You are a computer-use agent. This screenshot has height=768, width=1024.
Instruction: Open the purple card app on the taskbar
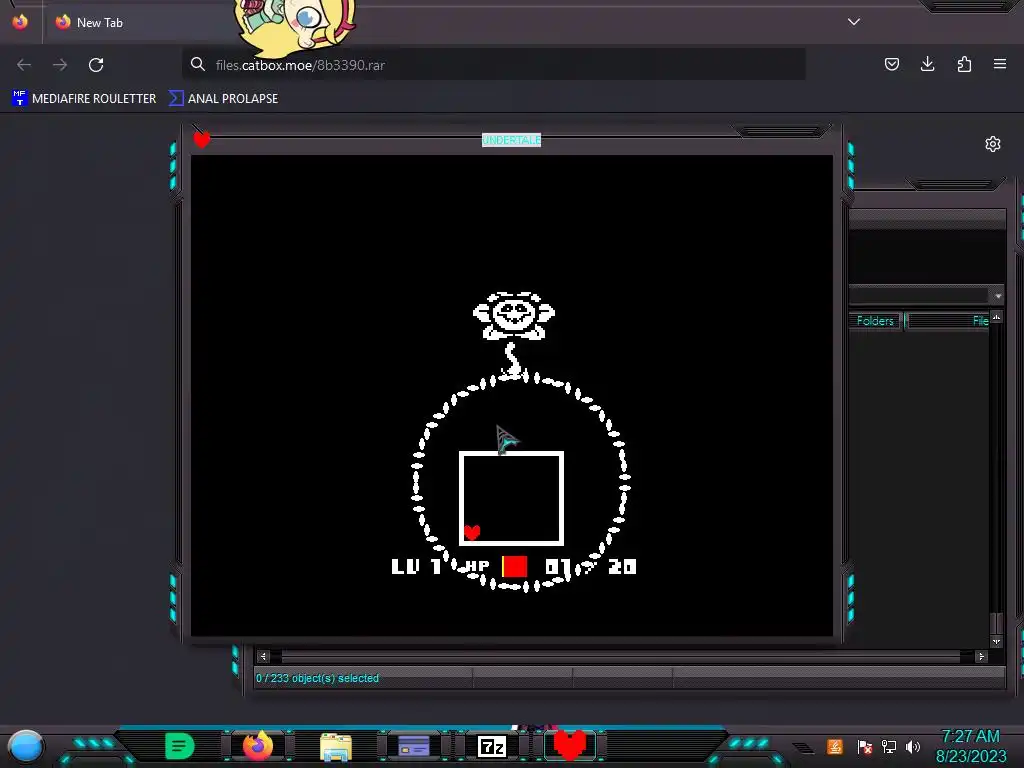[414, 746]
